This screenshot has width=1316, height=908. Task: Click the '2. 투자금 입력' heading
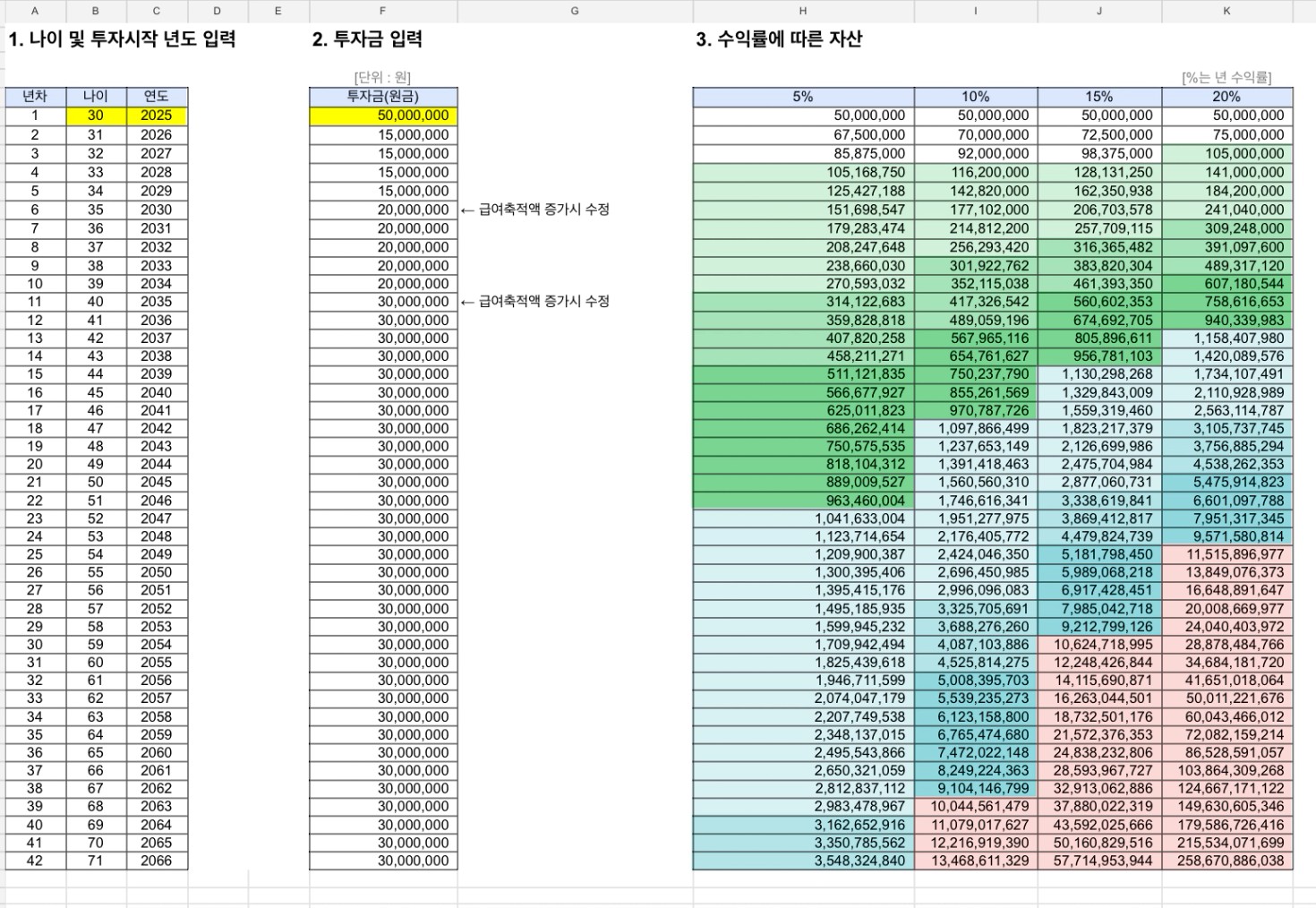click(x=367, y=39)
